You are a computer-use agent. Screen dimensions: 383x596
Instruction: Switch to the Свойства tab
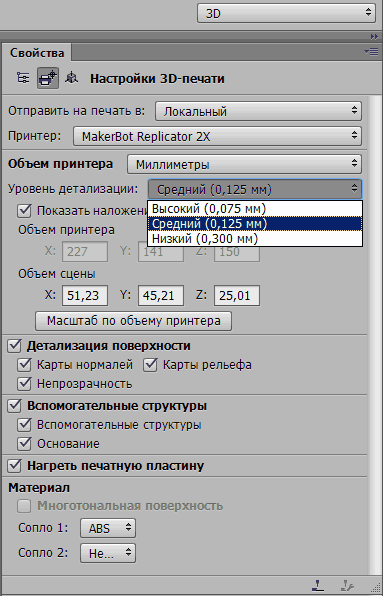tap(37, 53)
